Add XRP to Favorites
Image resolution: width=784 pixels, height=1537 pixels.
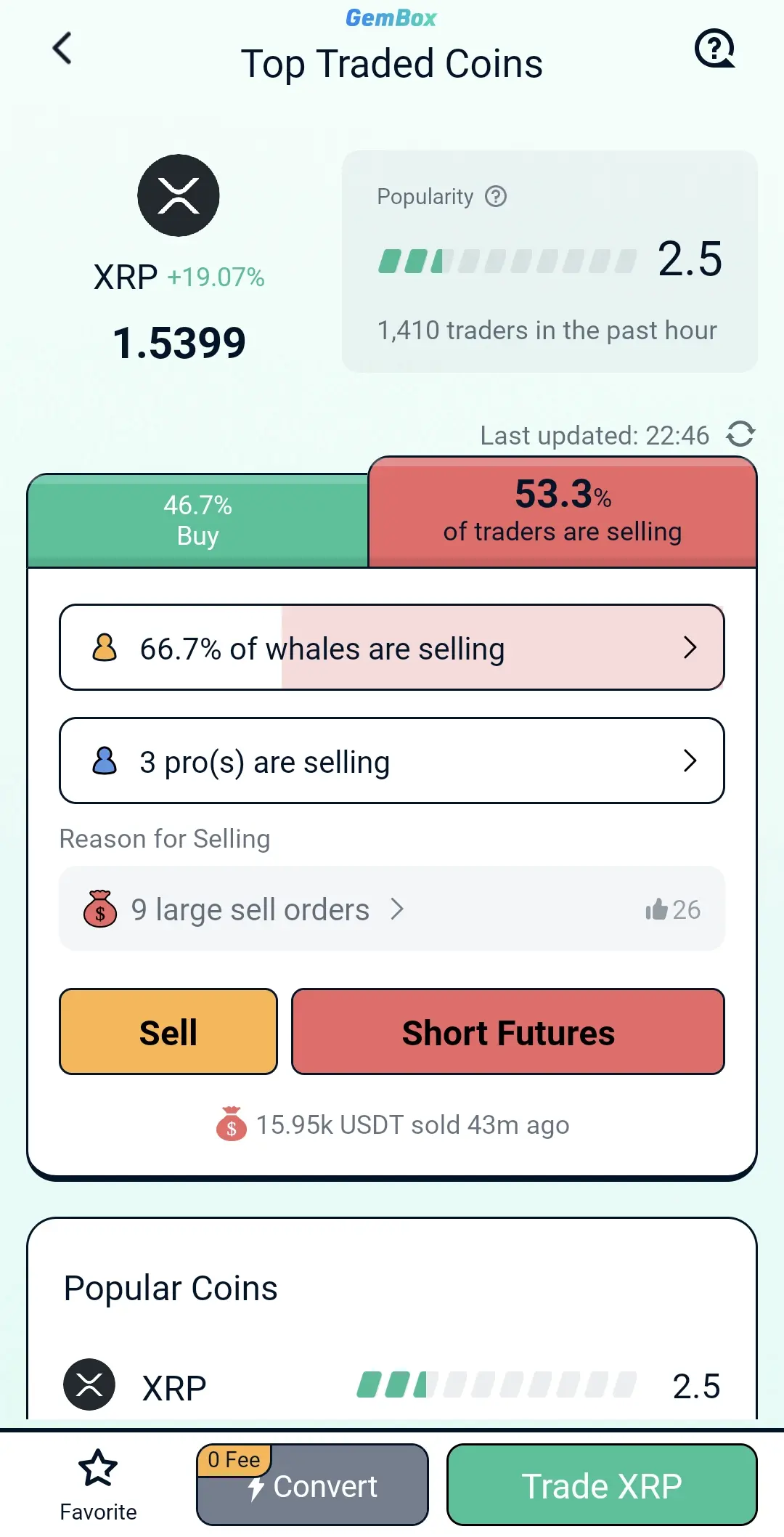pos(98,1483)
